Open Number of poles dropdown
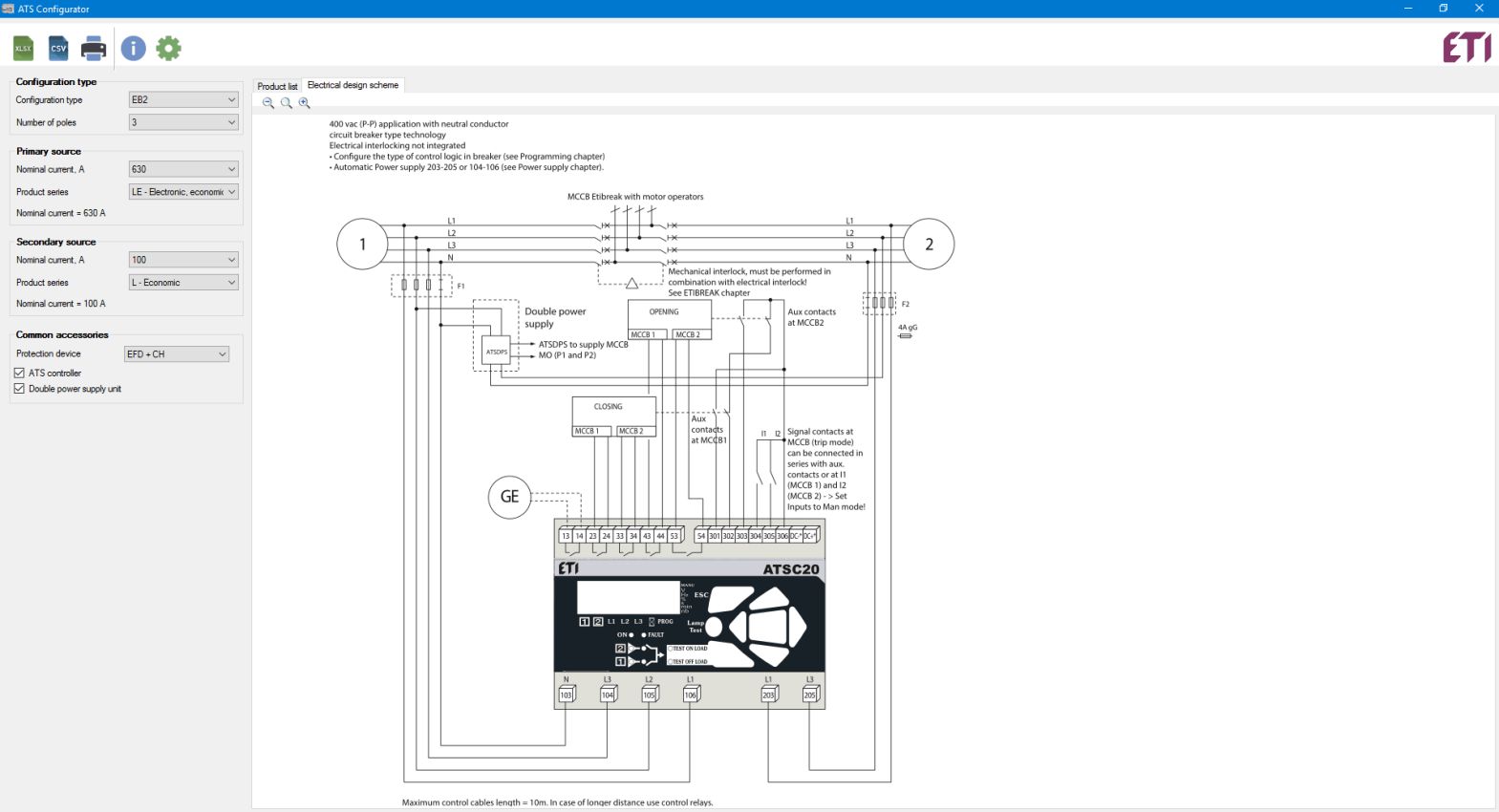This screenshot has width=1499, height=812. pos(183,122)
